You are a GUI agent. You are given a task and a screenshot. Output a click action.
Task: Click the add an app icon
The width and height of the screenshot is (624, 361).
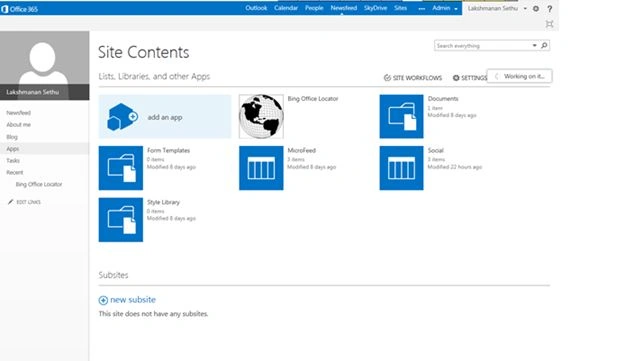[122, 117]
